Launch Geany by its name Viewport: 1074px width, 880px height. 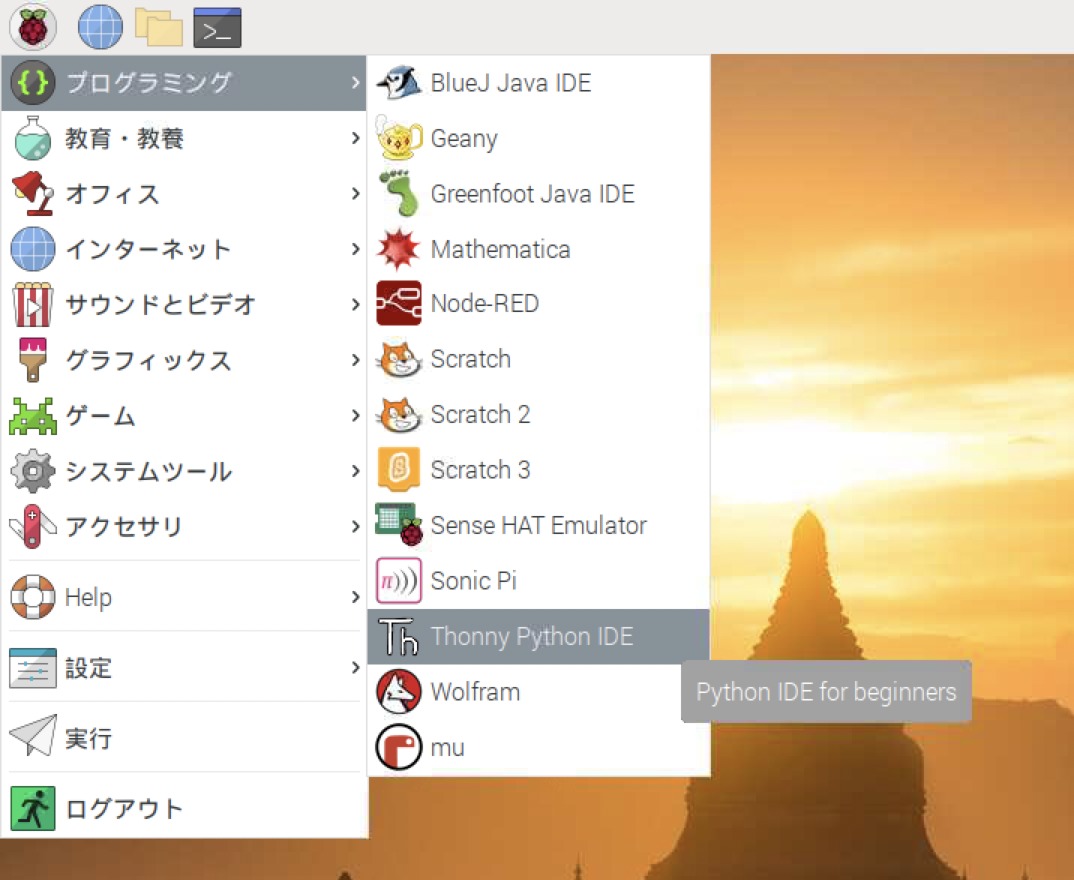click(464, 139)
